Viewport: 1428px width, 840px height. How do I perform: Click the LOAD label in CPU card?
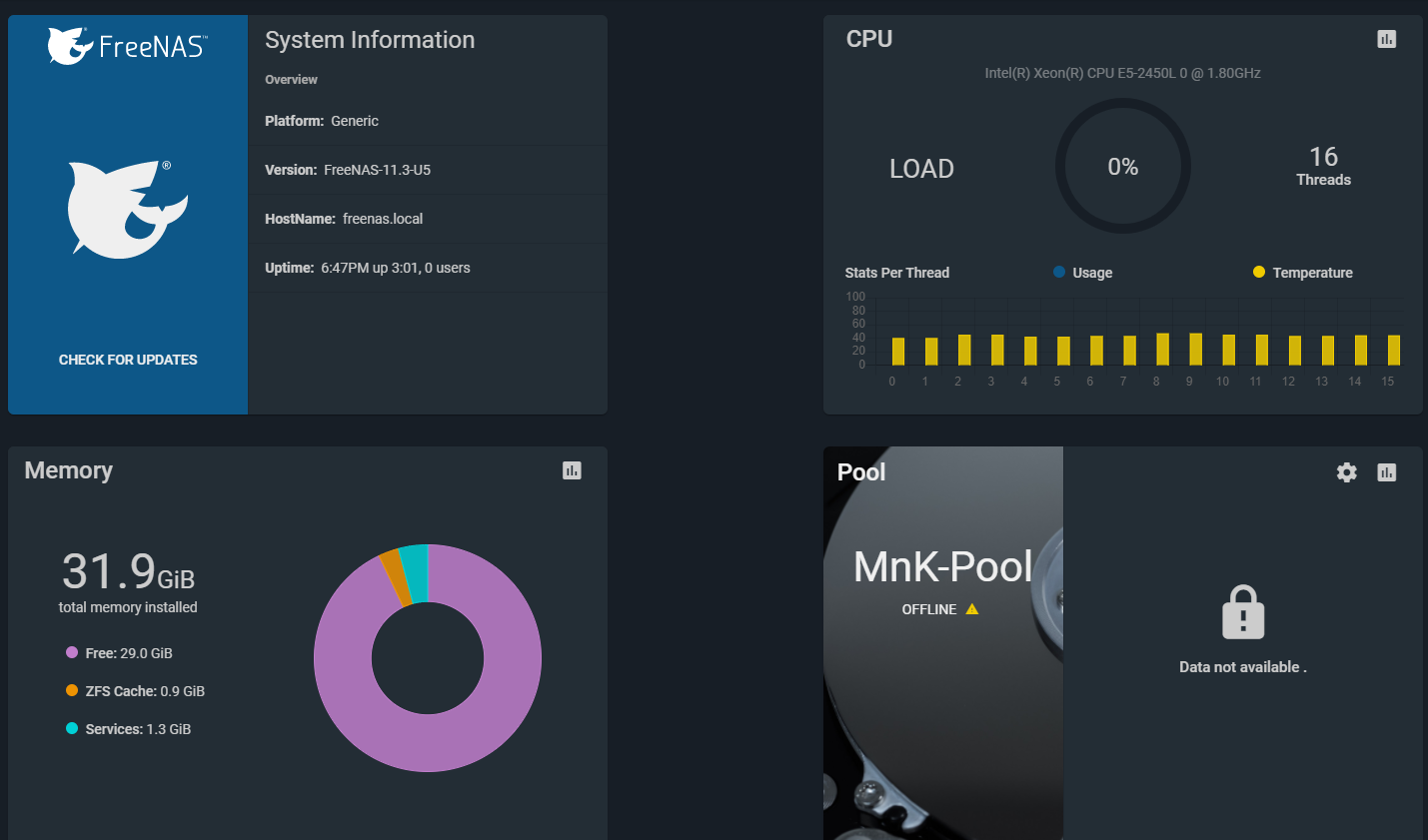(921, 169)
